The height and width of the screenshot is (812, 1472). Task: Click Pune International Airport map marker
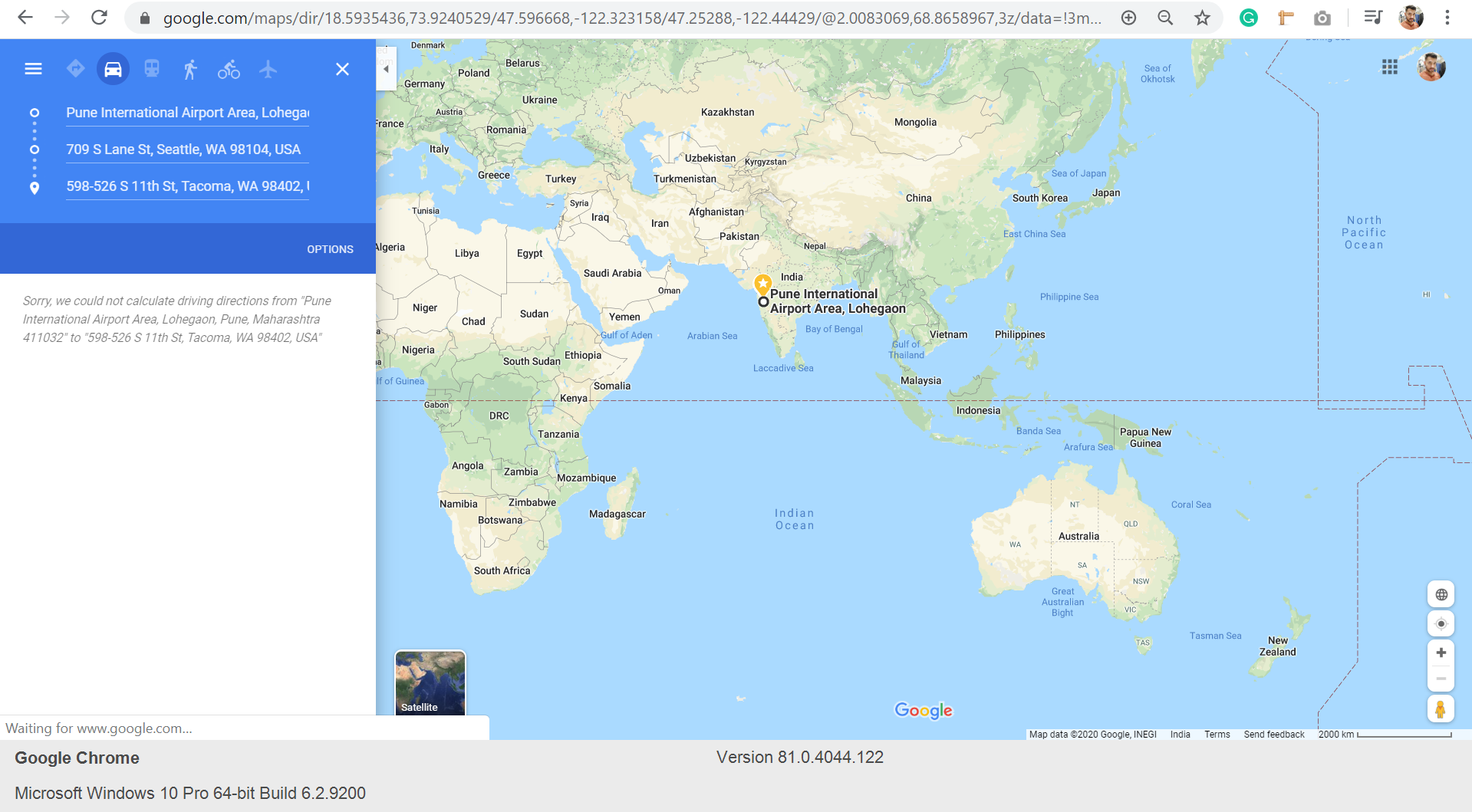point(763,302)
